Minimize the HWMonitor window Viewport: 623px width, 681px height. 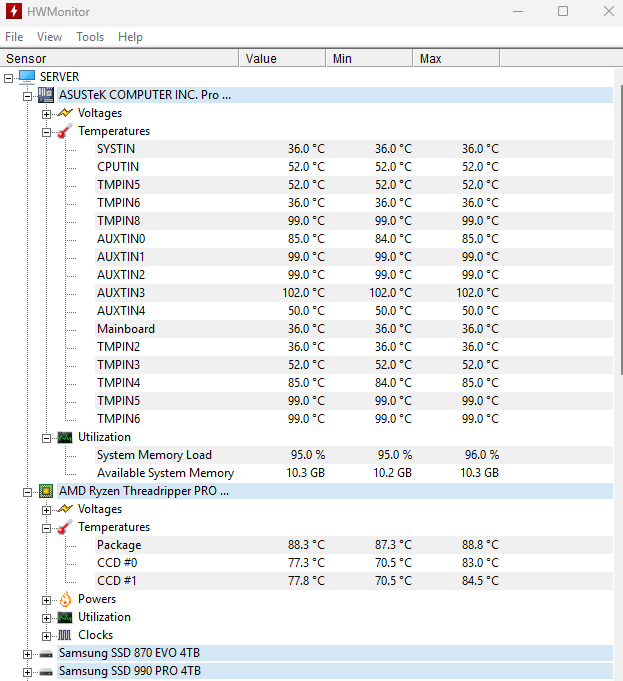518,11
